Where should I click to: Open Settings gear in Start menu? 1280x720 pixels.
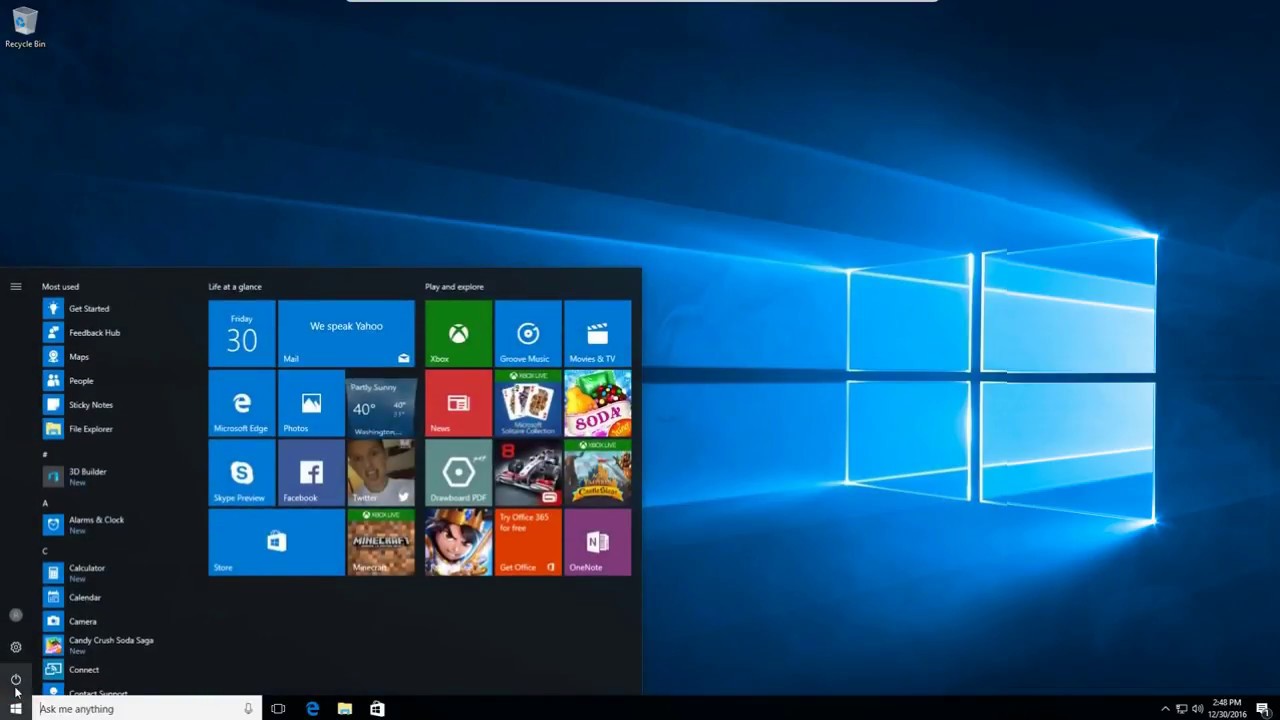[16, 647]
